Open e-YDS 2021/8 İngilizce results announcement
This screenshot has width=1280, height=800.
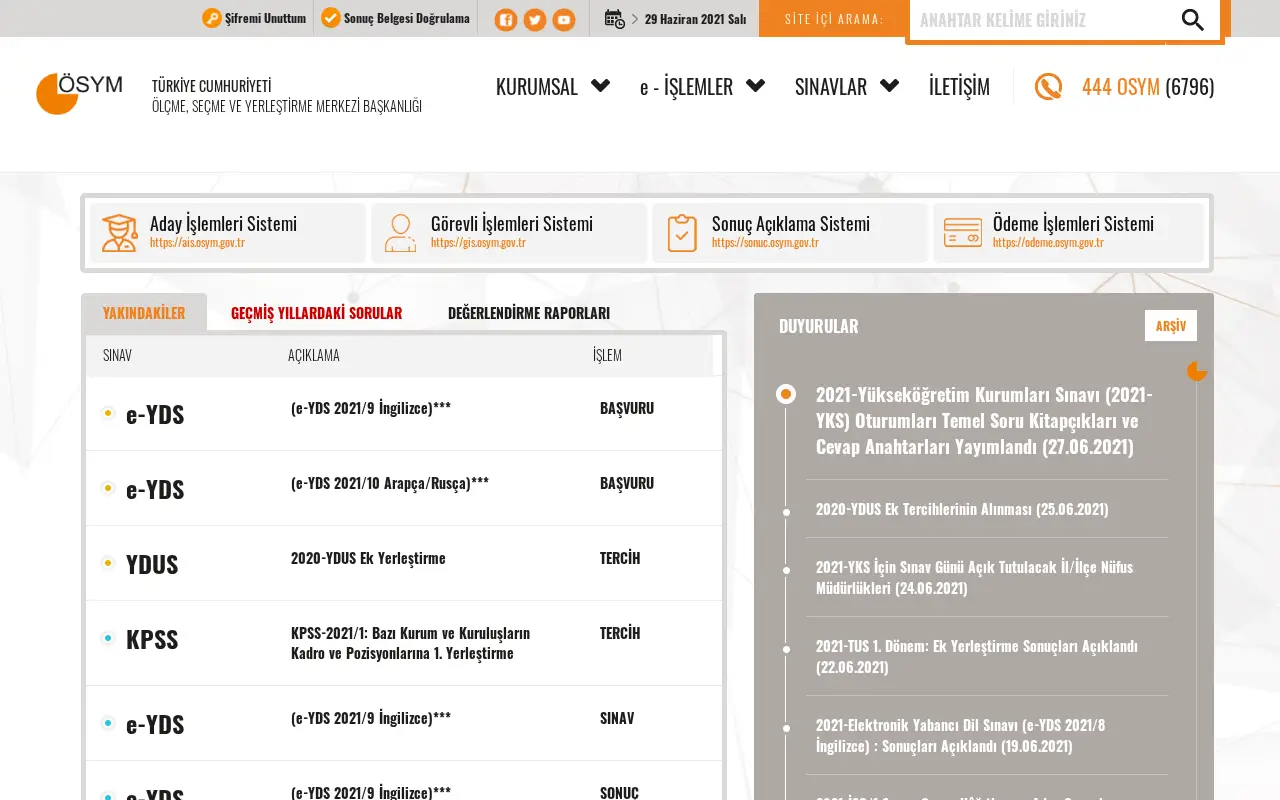(960, 735)
